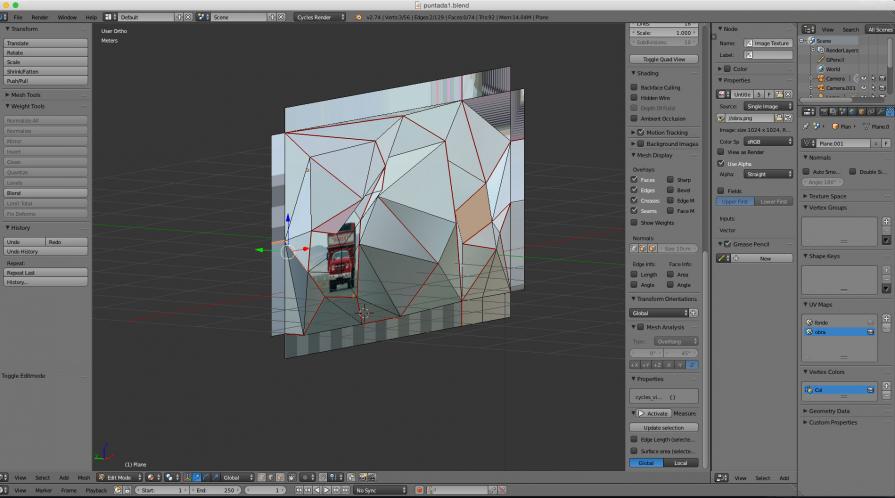Screen dimensions: 895x498
Task: Open the Render menu
Action: [x=39, y=17]
